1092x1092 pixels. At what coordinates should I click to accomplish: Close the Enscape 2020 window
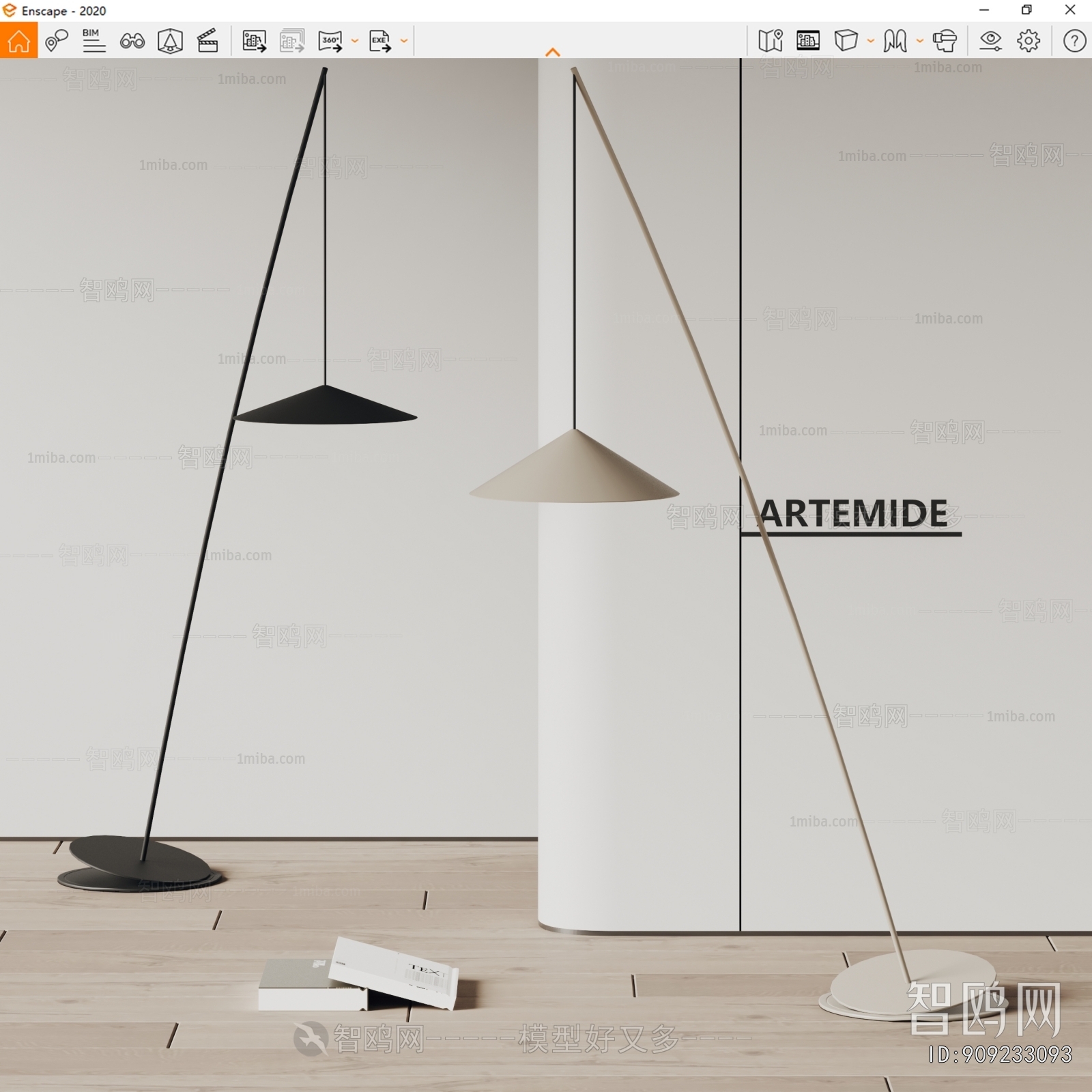1070,10
